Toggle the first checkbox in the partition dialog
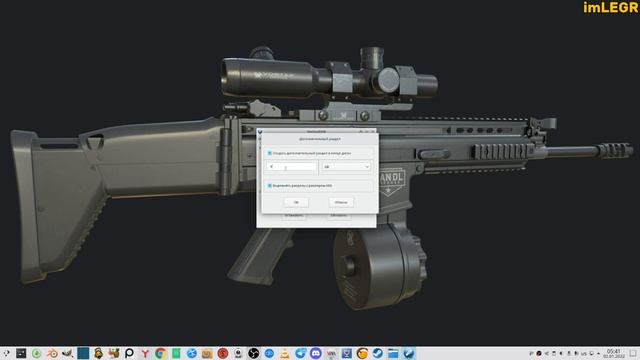640x360 pixels. pos(269,153)
